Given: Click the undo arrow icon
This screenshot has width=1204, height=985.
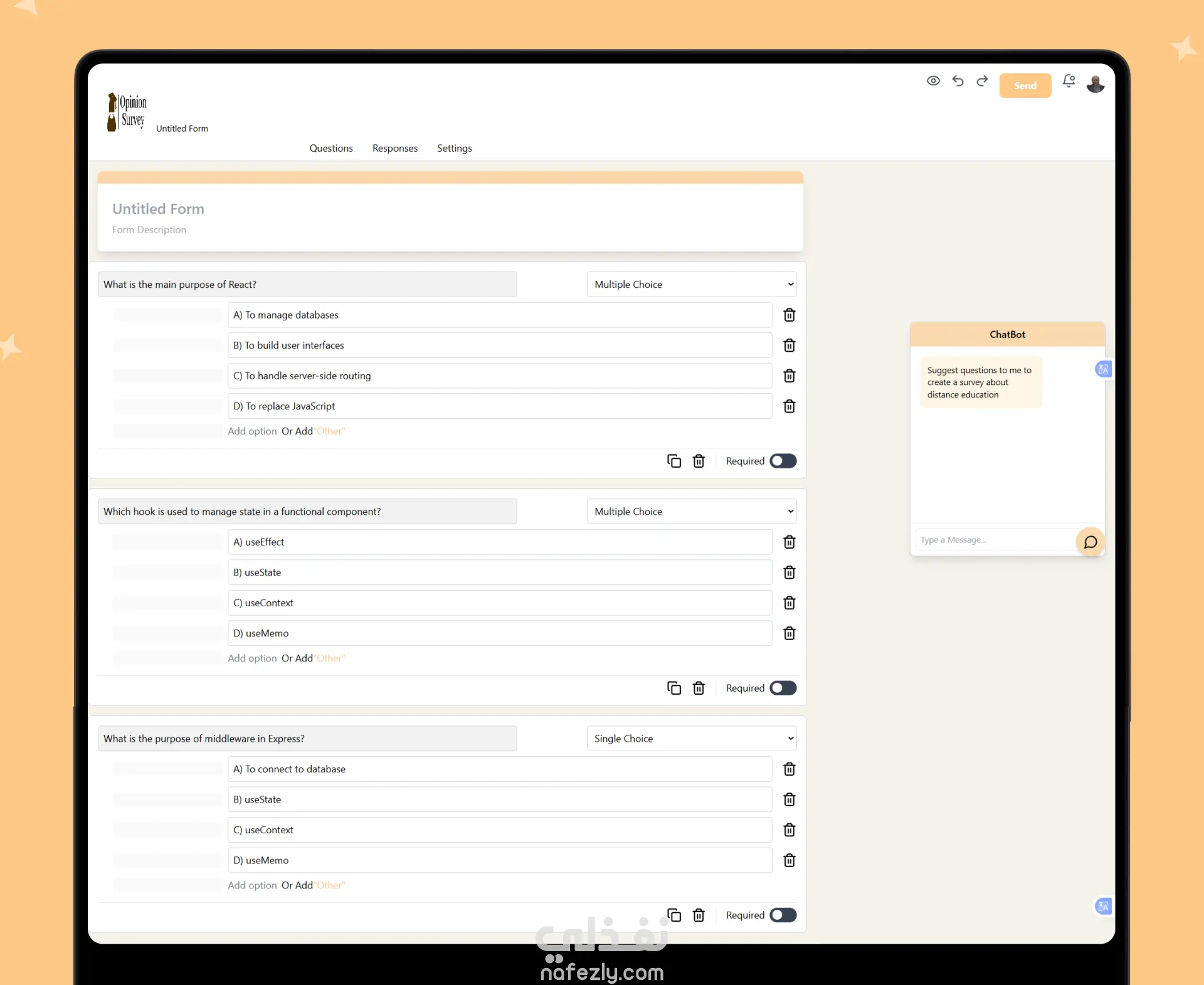Looking at the screenshot, I should (958, 81).
